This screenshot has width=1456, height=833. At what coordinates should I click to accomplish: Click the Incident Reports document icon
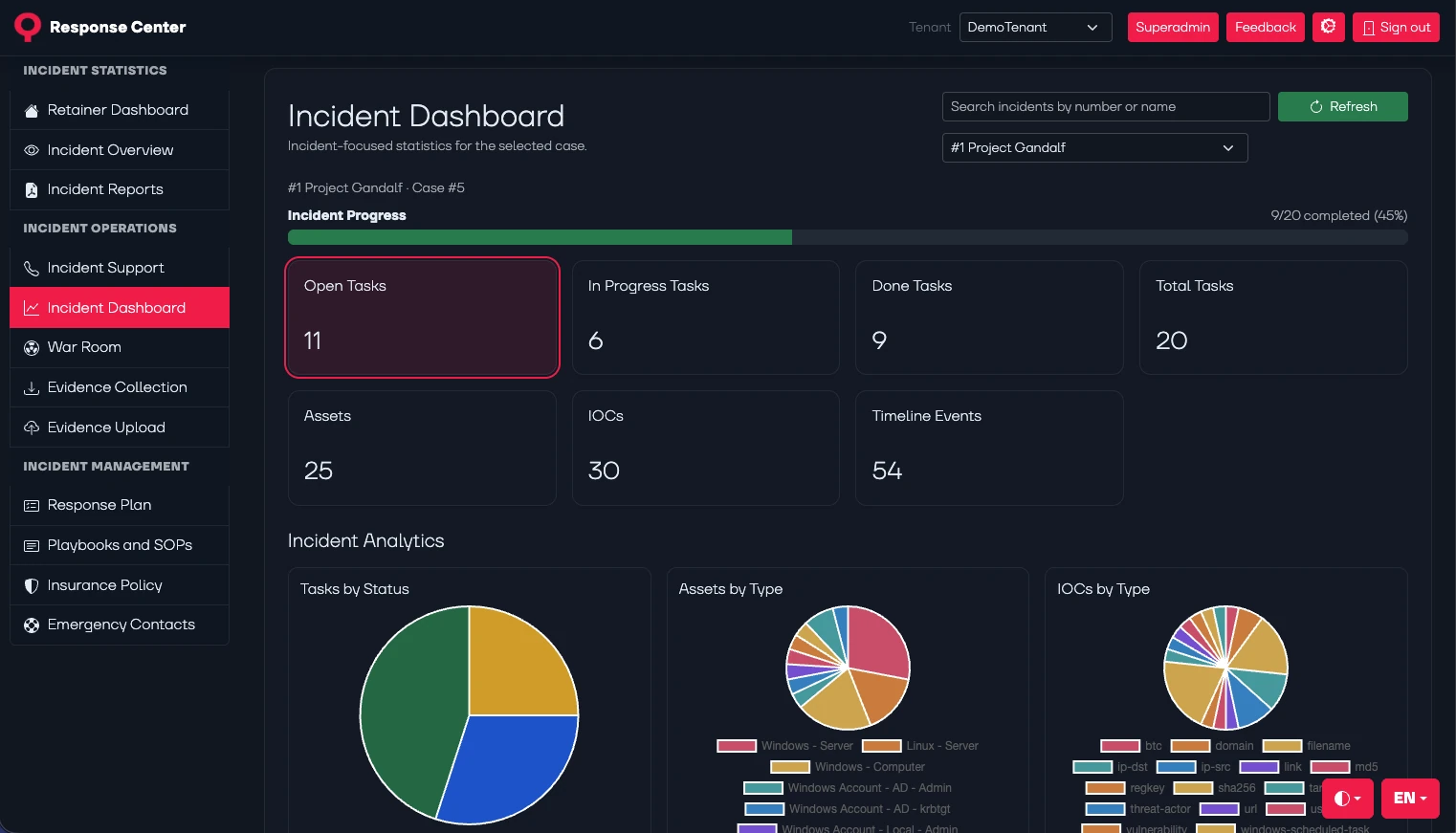[32, 189]
